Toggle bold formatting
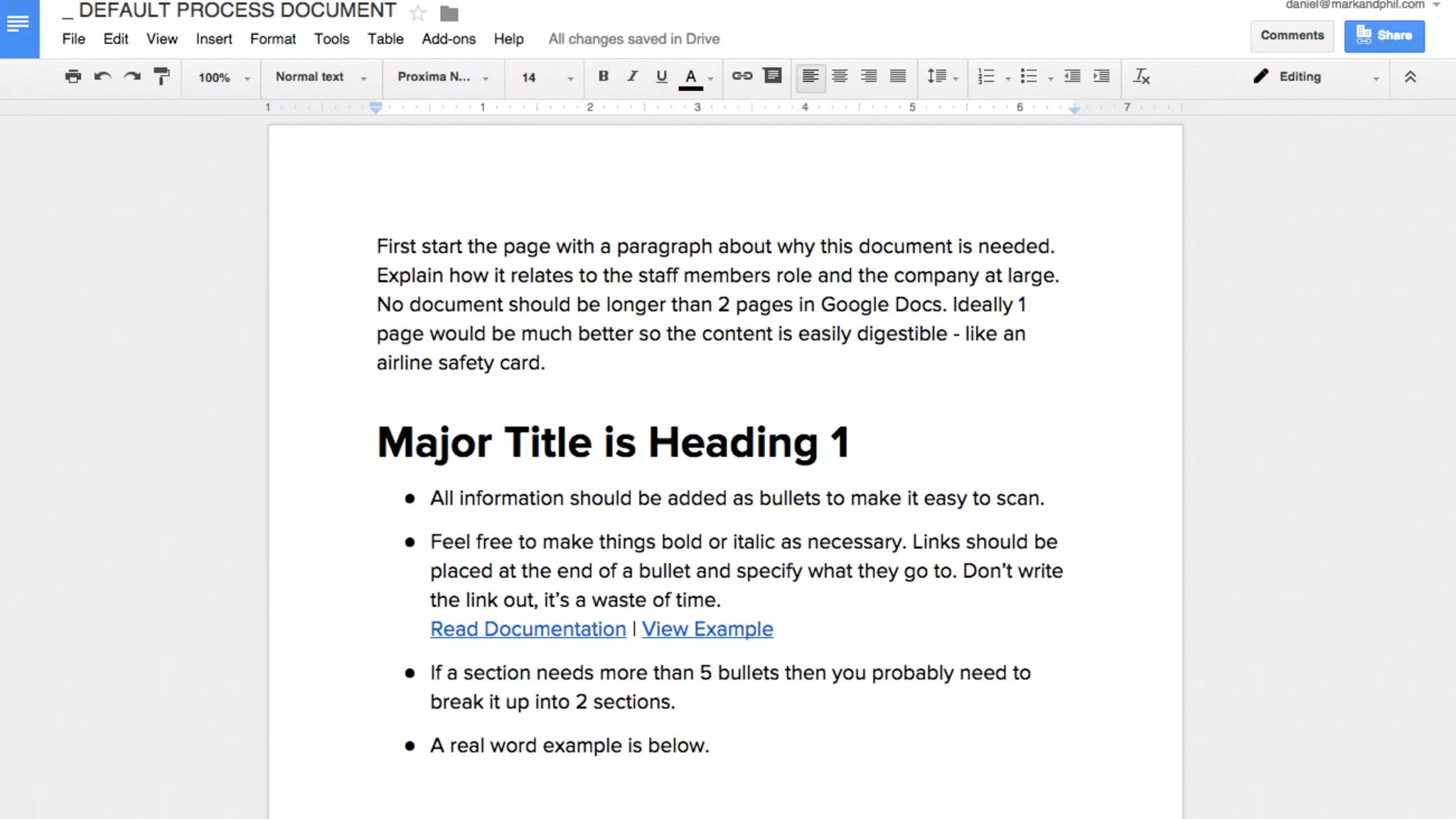Viewport: 1456px width, 819px height. coord(603,76)
